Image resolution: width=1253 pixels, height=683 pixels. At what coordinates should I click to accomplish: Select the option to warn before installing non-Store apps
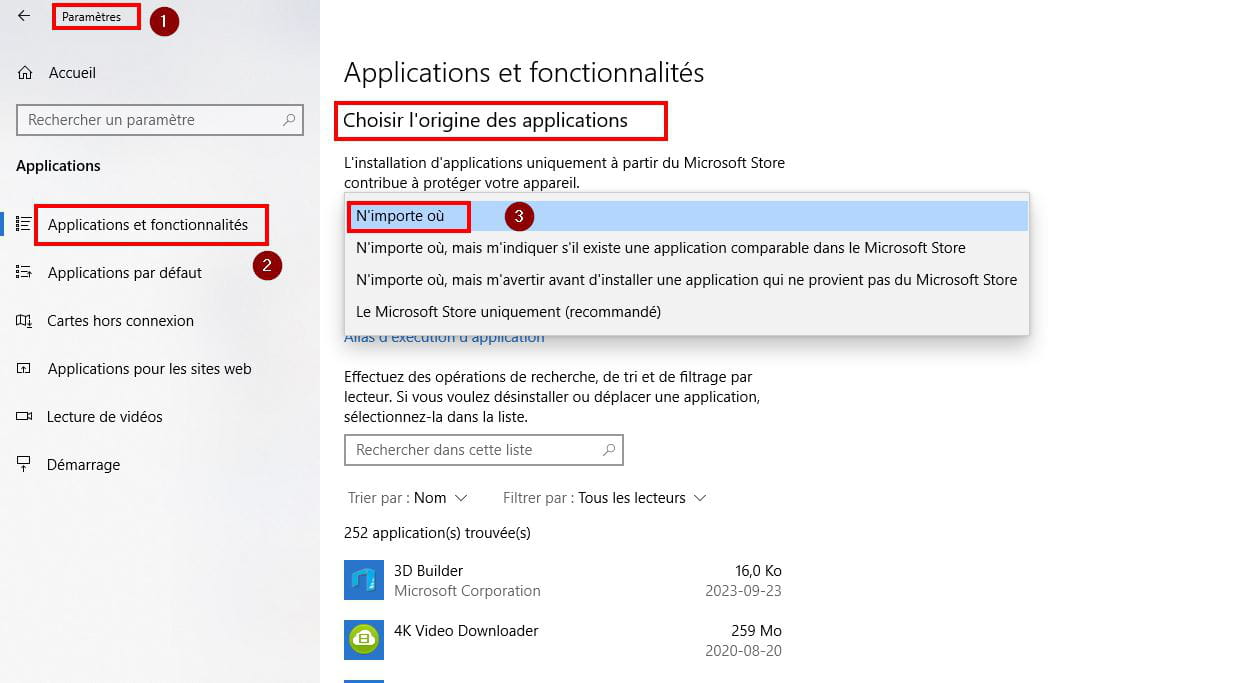pos(686,280)
